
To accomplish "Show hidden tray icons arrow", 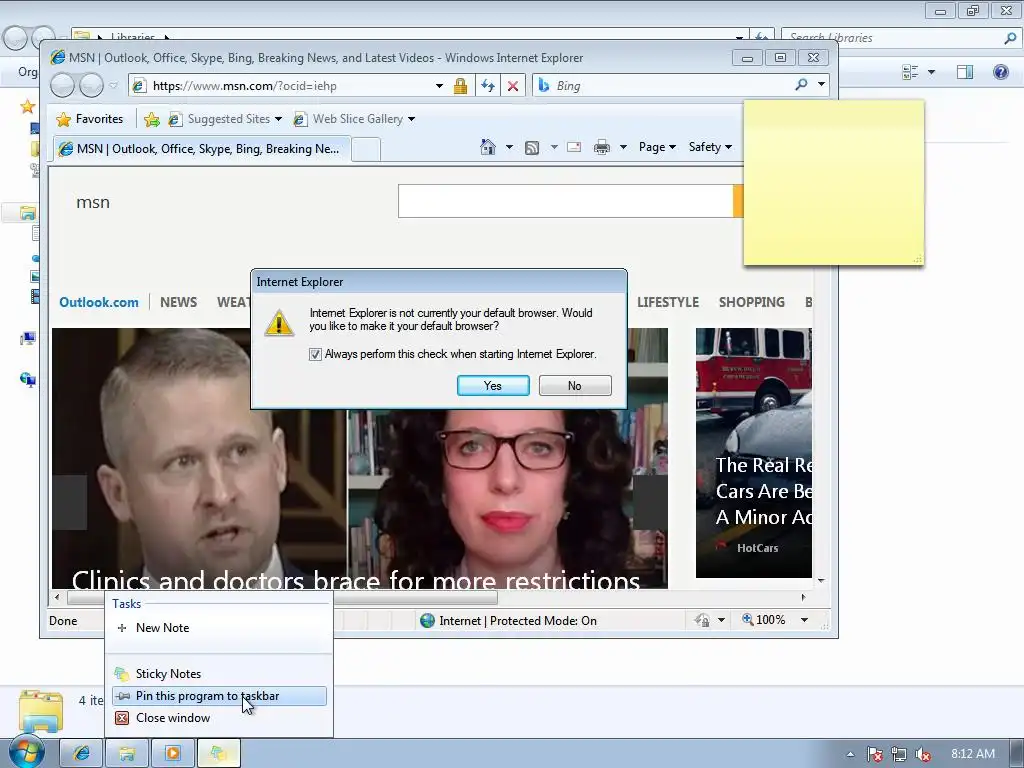I will coord(850,754).
